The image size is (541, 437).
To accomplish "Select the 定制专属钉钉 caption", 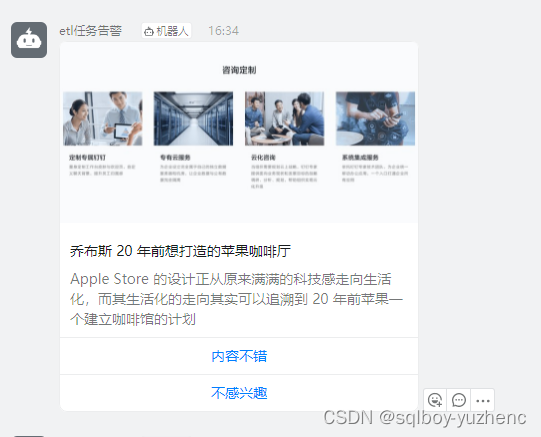I will coord(87,158).
